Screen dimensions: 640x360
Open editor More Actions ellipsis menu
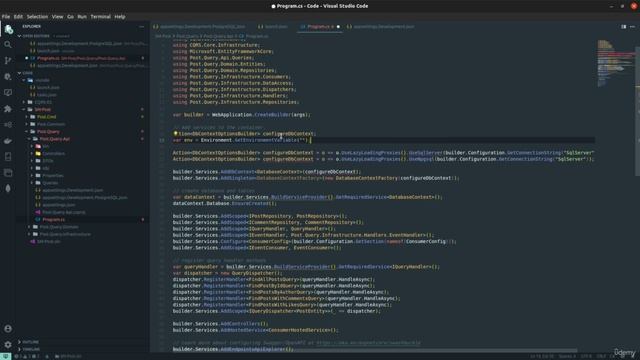(x=632, y=27)
